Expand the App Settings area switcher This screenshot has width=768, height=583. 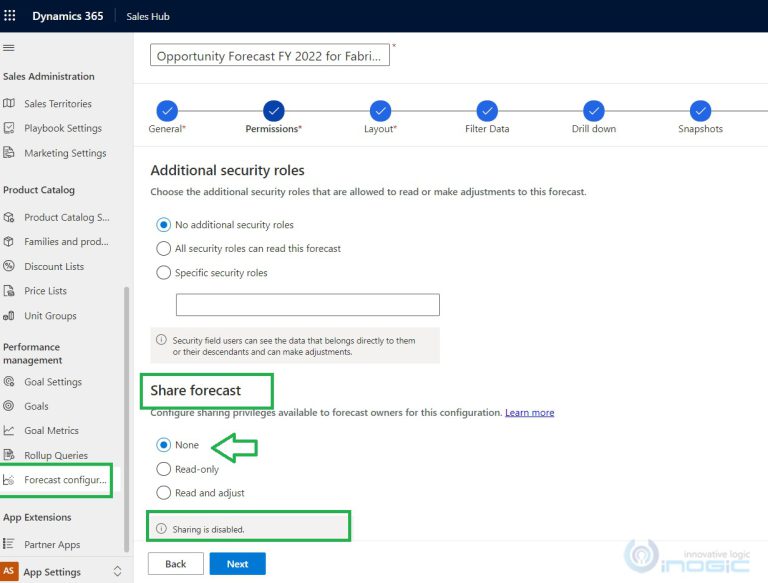coord(117,571)
